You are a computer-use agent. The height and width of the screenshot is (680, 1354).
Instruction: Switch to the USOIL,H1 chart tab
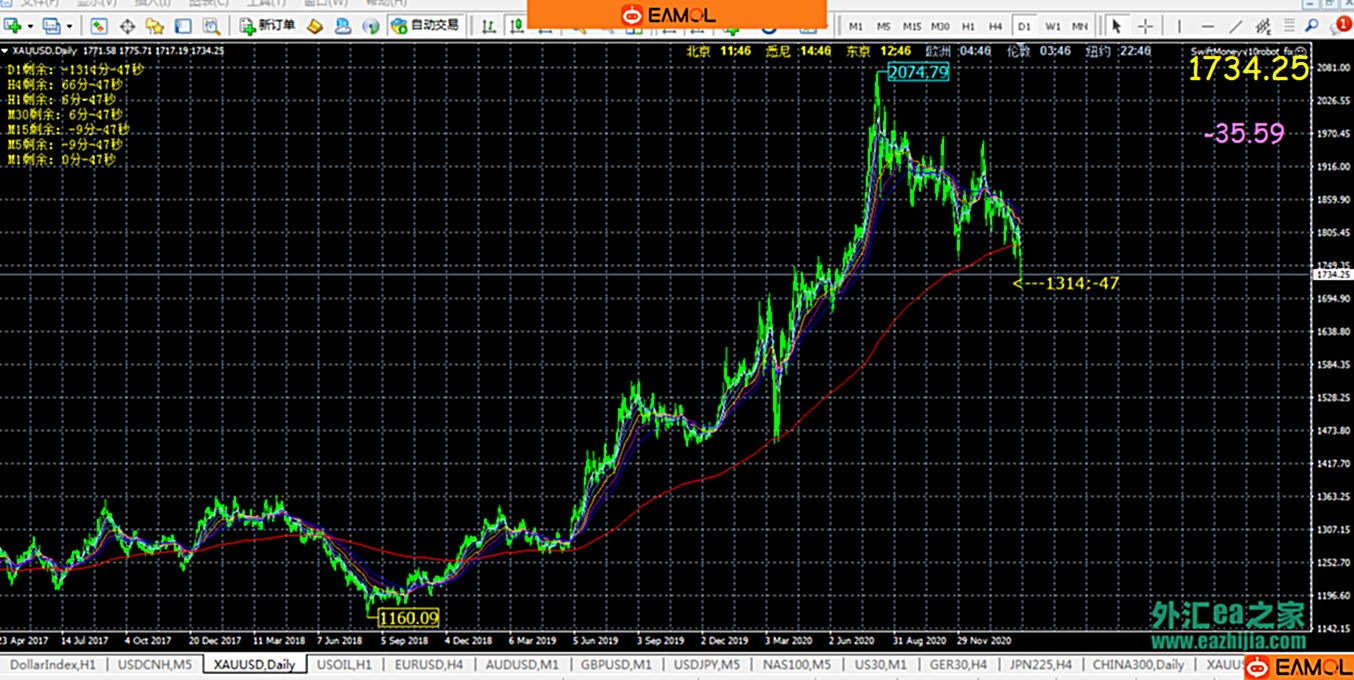pyautogui.click(x=345, y=664)
